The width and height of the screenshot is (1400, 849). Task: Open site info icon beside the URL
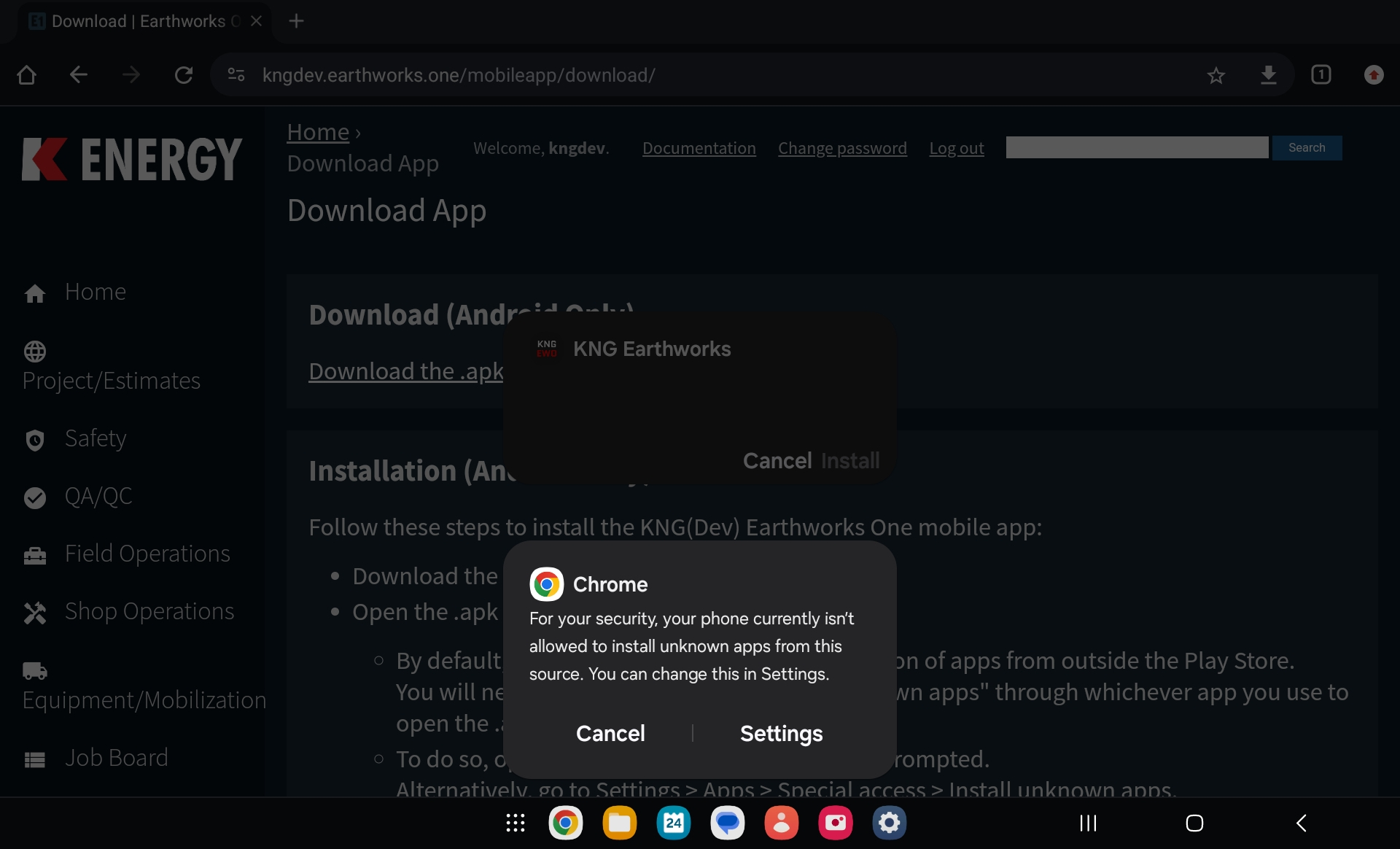pos(236,75)
